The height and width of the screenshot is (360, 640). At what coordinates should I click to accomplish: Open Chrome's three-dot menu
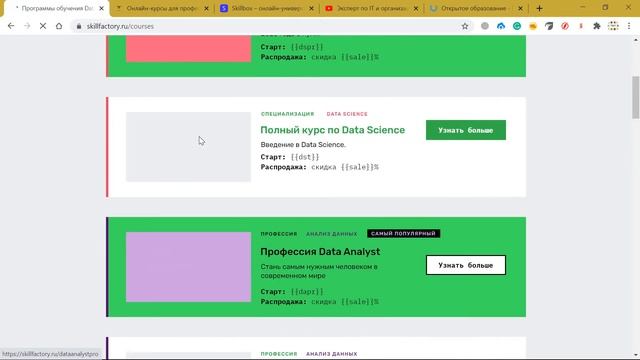[629, 26]
